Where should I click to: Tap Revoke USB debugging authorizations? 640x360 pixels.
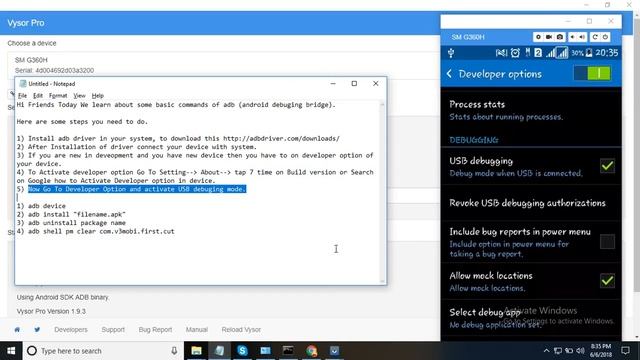[x=531, y=203]
